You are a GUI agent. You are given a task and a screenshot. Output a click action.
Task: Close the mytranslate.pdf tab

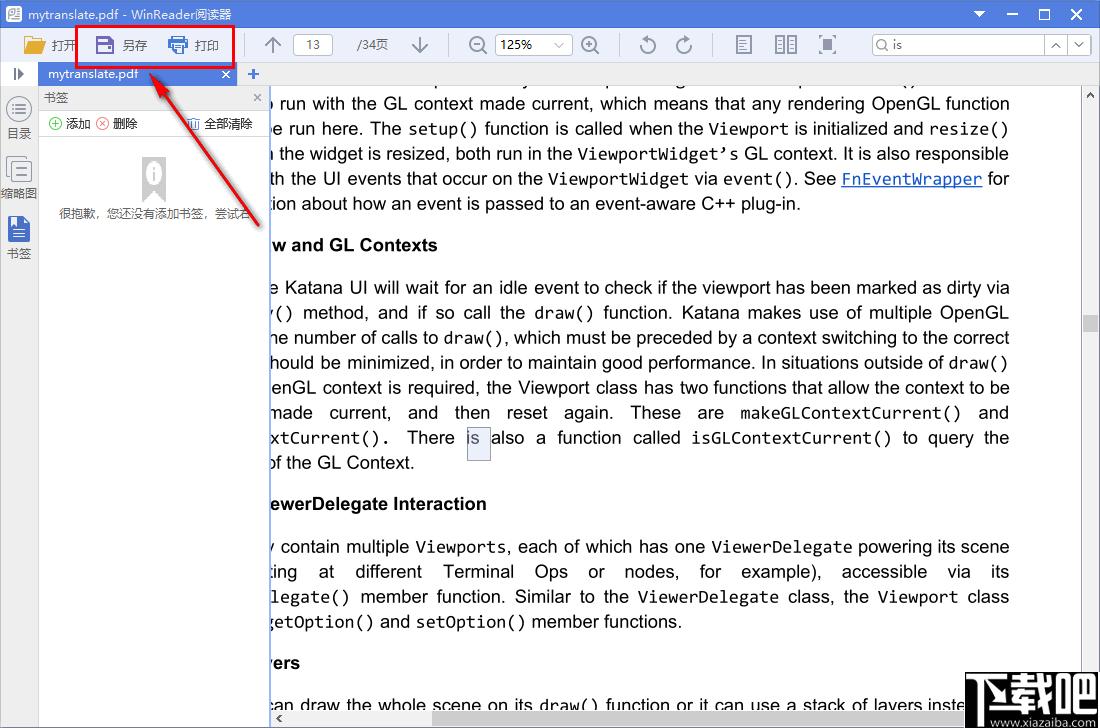tap(226, 74)
